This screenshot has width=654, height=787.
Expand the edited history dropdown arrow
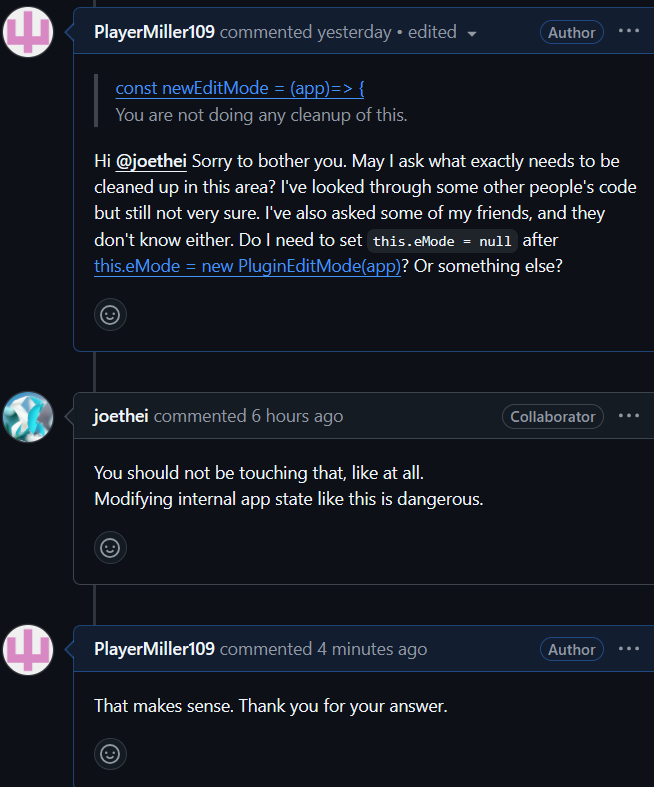tap(471, 34)
